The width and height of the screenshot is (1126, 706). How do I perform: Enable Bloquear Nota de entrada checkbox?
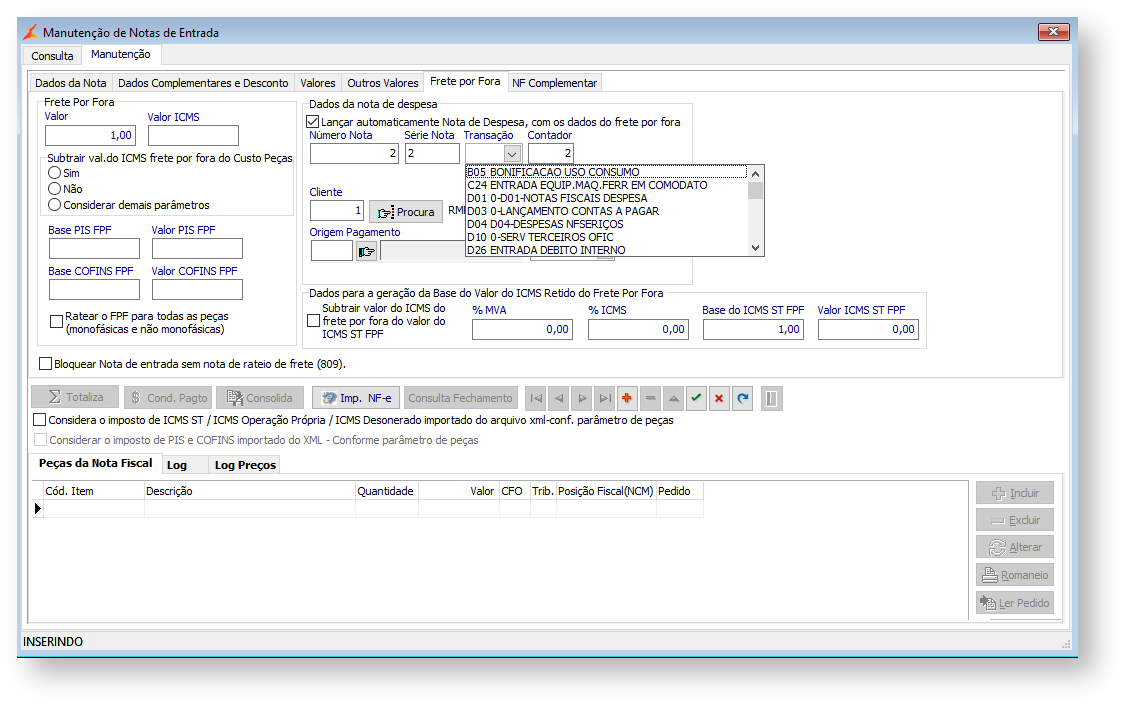click(x=45, y=364)
